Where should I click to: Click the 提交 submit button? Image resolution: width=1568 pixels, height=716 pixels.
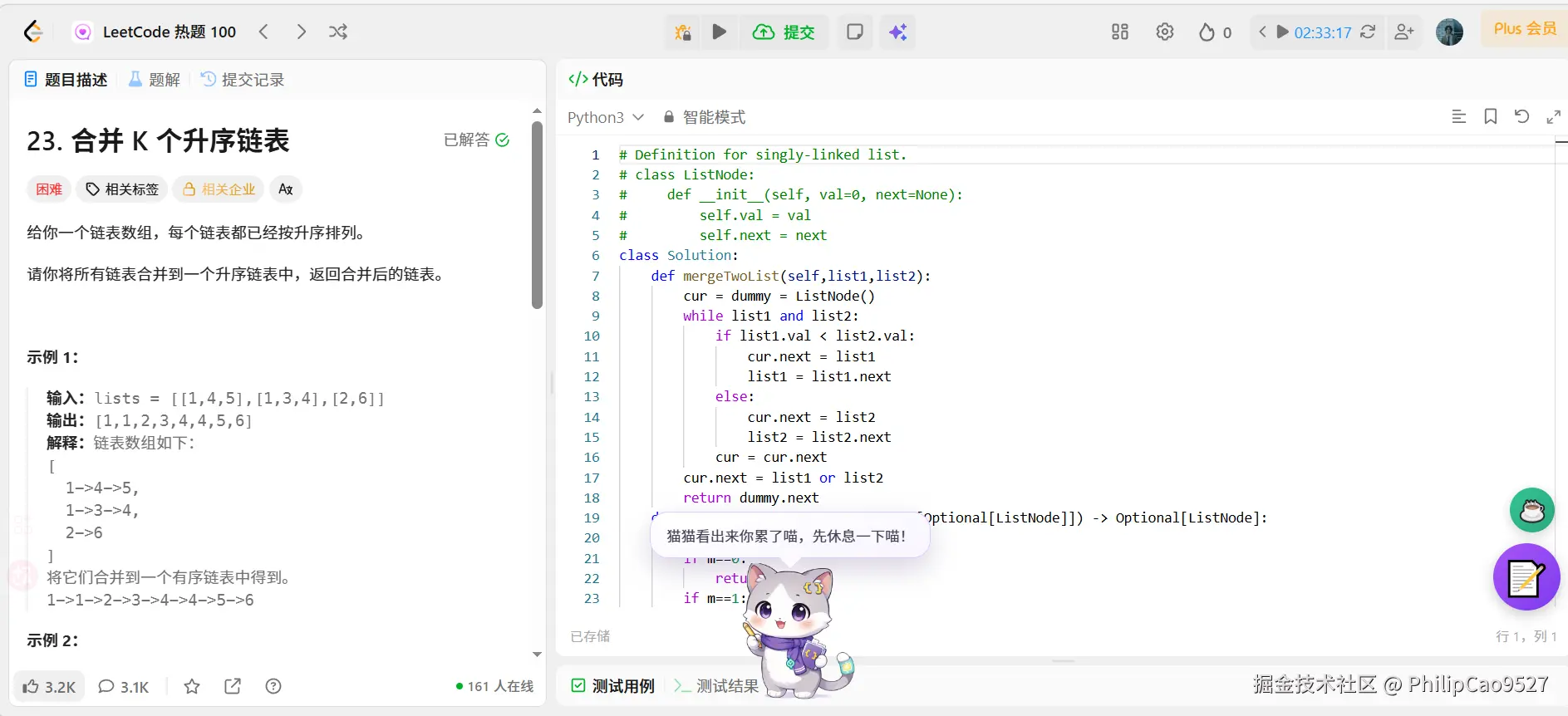[x=784, y=32]
